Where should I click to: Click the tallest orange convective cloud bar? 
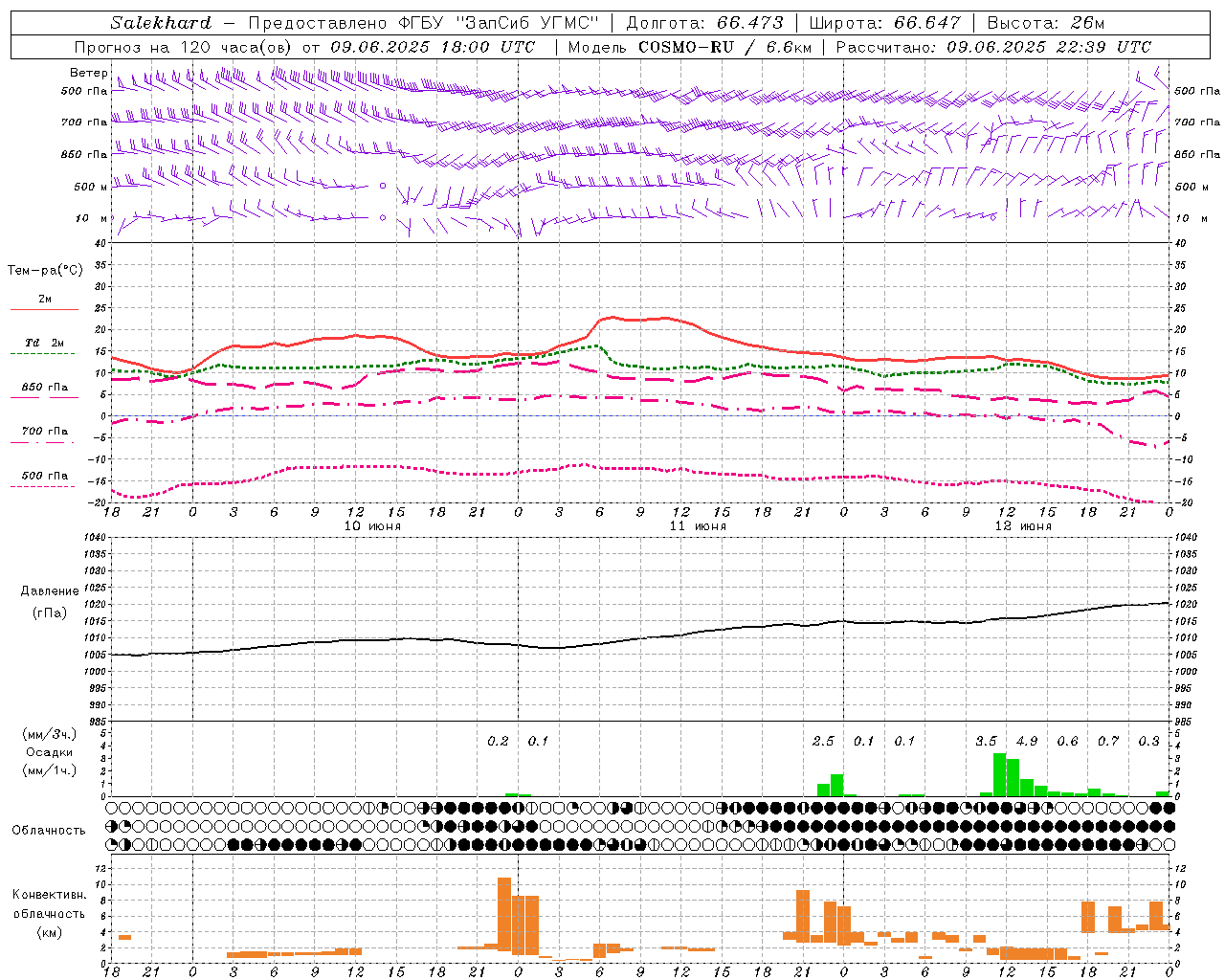coord(503,912)
